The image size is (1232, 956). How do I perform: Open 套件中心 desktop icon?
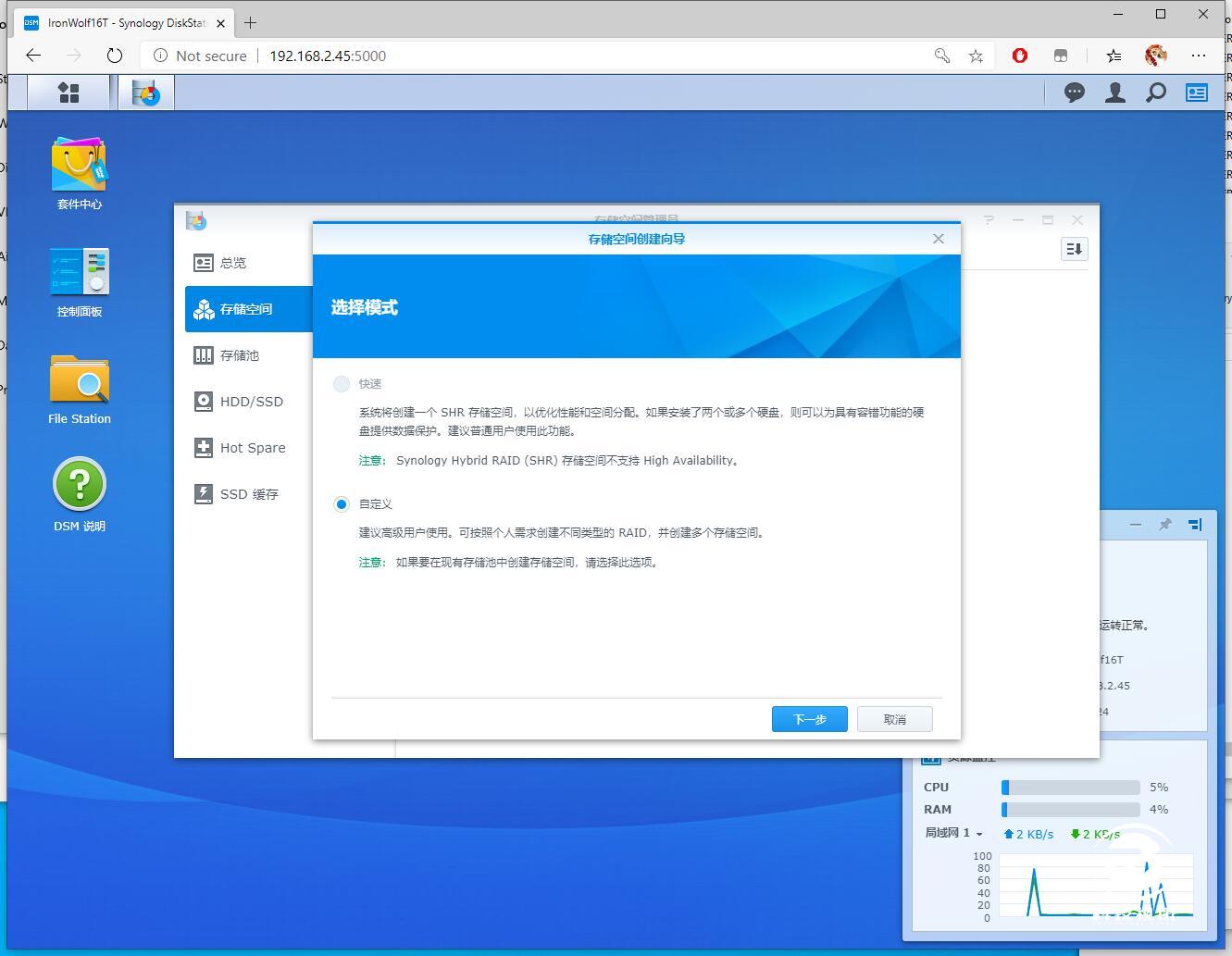[80, 174]
